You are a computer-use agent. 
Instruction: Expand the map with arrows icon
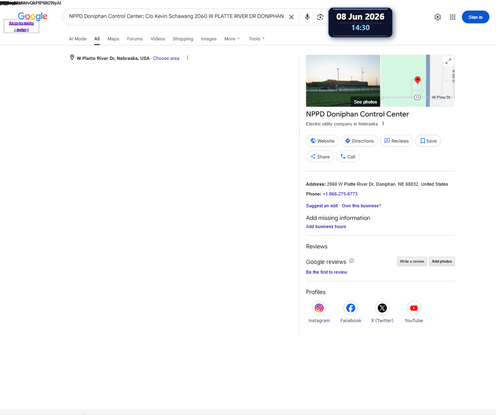pyautogui.click(x=448, y=61)
